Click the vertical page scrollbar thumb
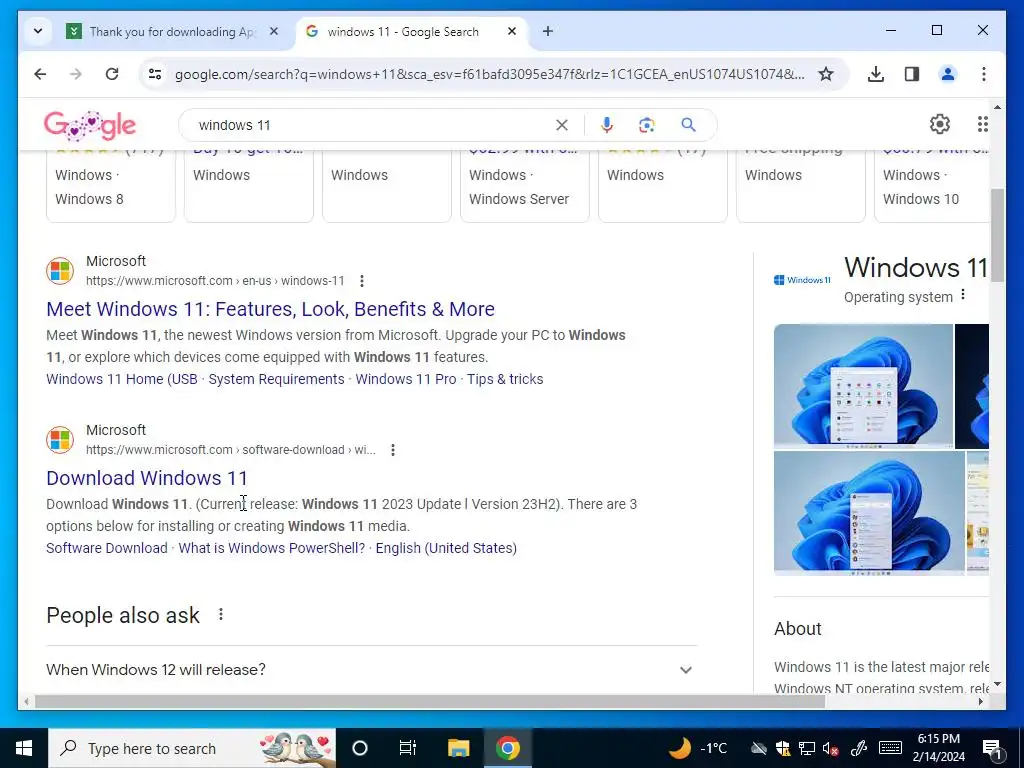Image resolution: width=1024 pixels, height=768 pixels. pyautogui.click(x=997, y=235)
